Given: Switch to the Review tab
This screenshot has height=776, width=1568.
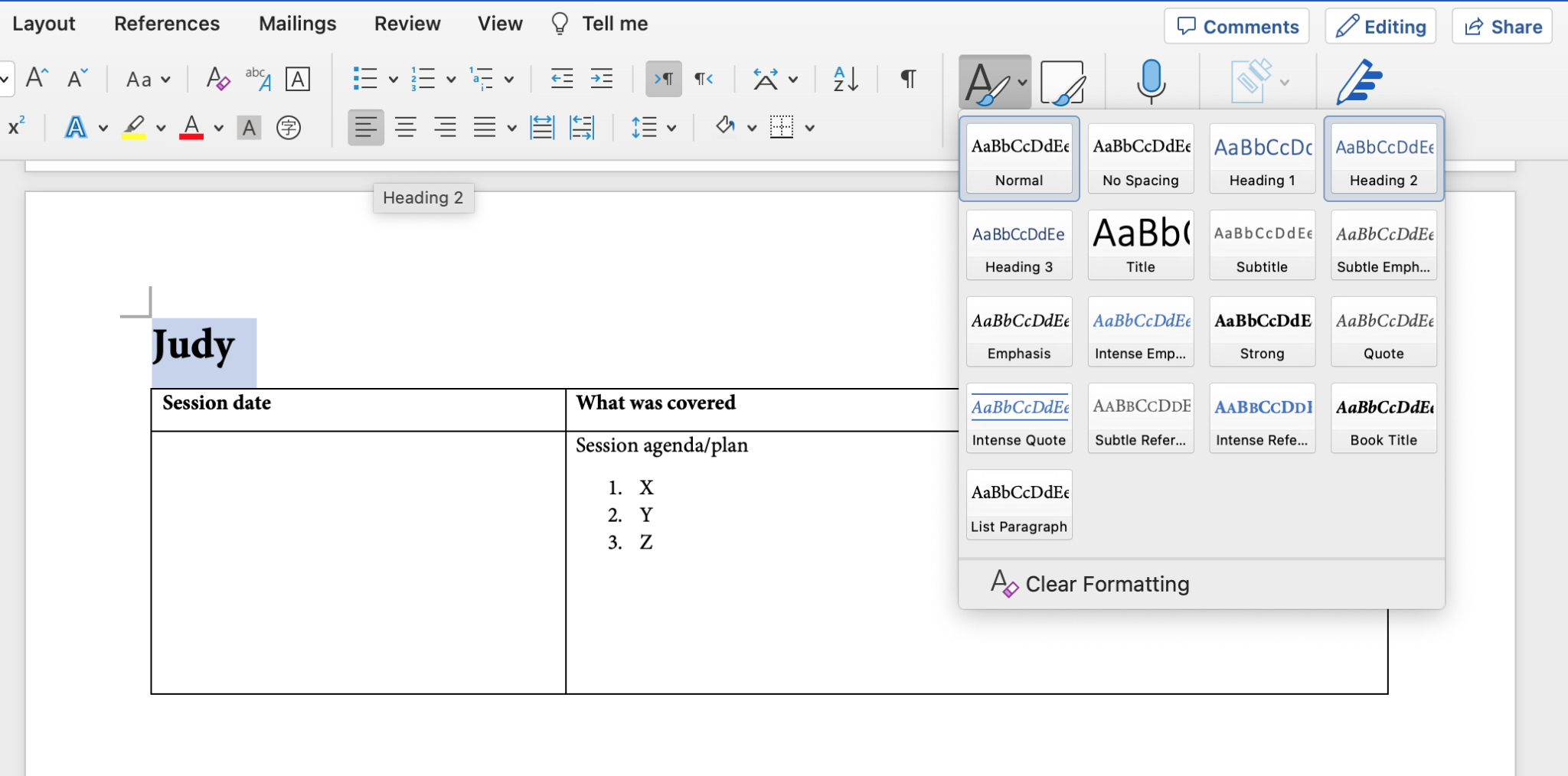Looking at the screenshot, I should pyautogui.click(x=407, y=23).
